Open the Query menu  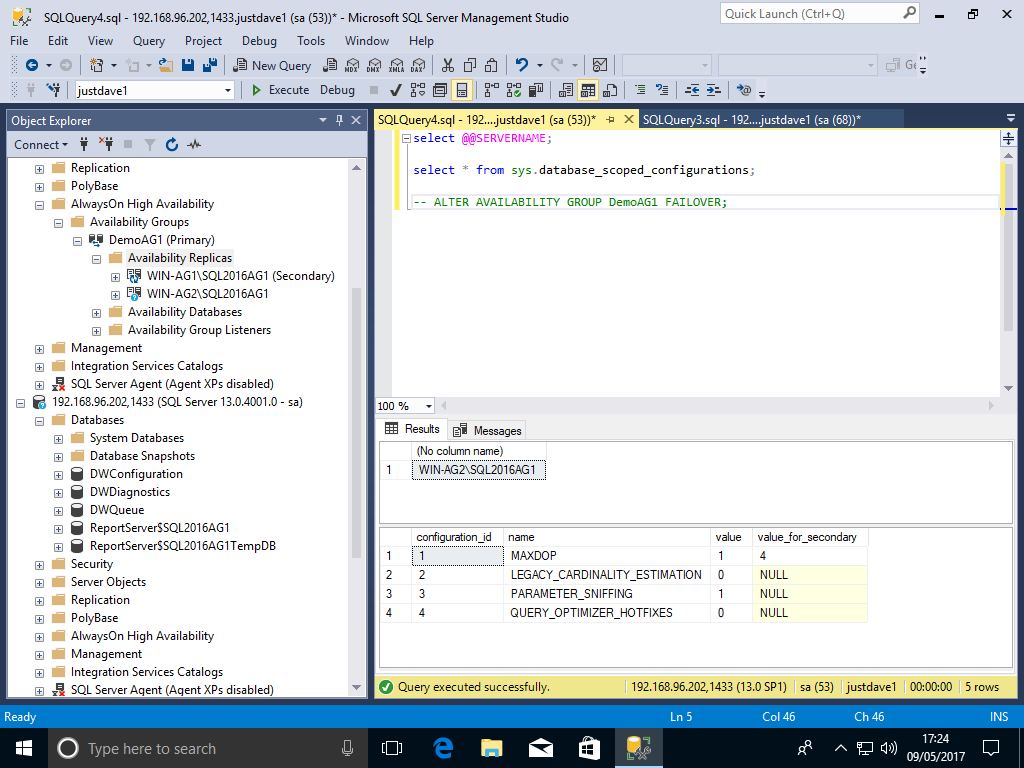point(149,41)
